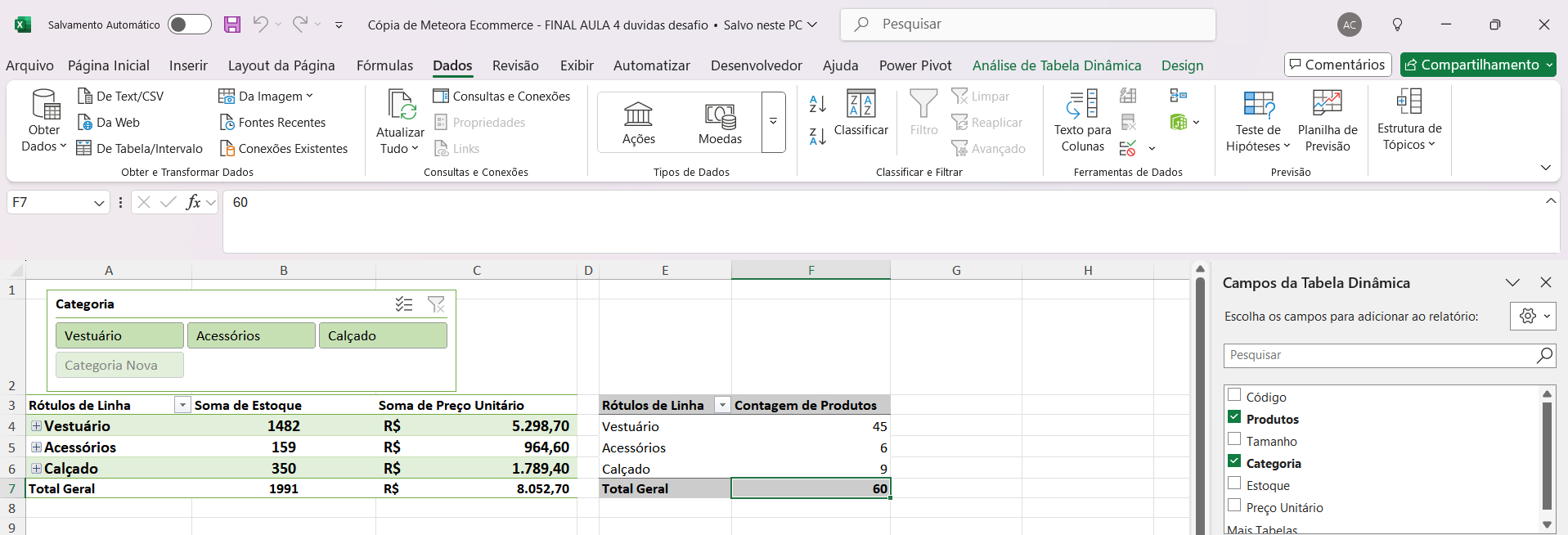
Task: Open Conexões Existentes
Action: pos(283,149)
